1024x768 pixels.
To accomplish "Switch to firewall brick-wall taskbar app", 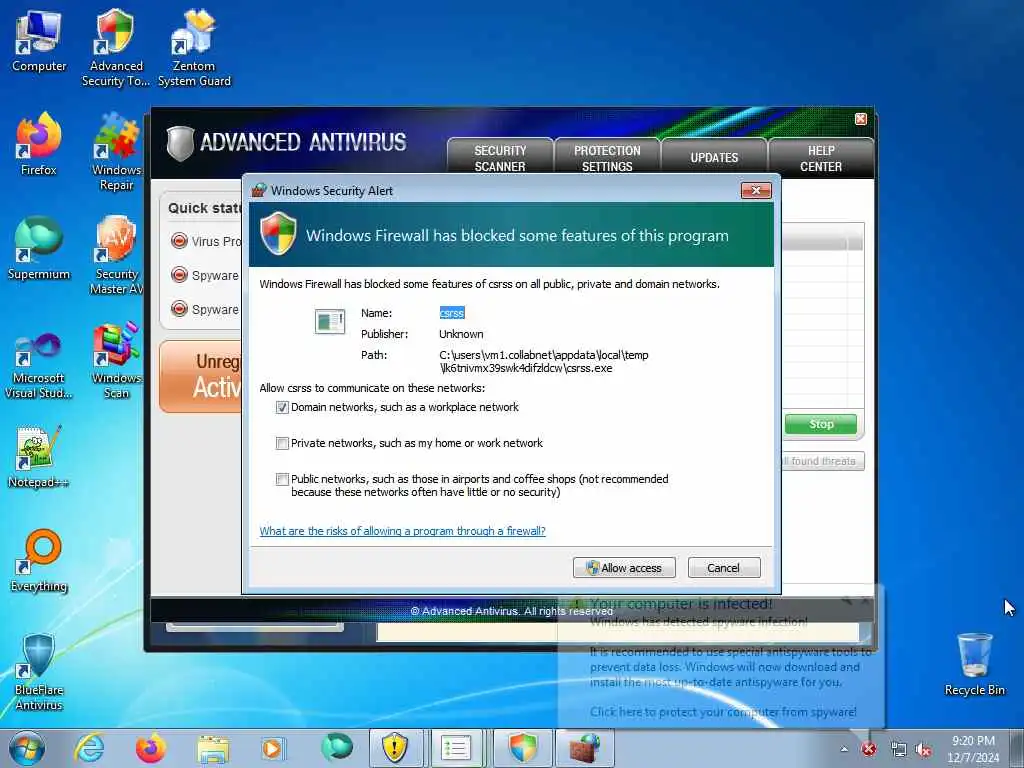I will coord(584,748).
